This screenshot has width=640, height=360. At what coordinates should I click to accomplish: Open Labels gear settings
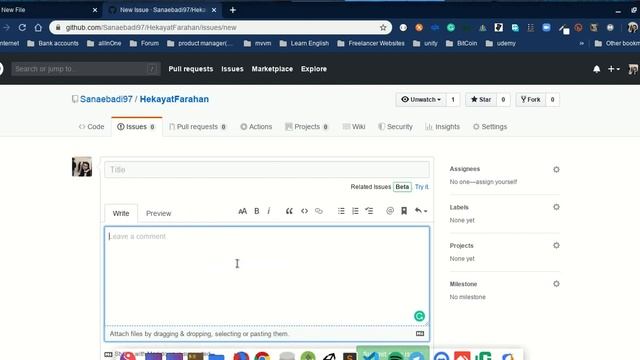pyautogui.click(x=556, y=207)
